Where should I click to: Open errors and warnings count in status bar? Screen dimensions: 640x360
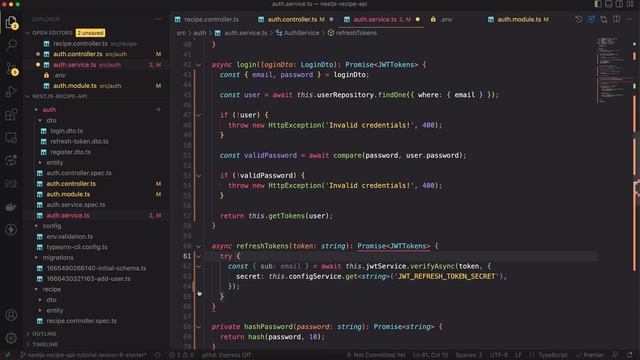(x=182, y=355)
